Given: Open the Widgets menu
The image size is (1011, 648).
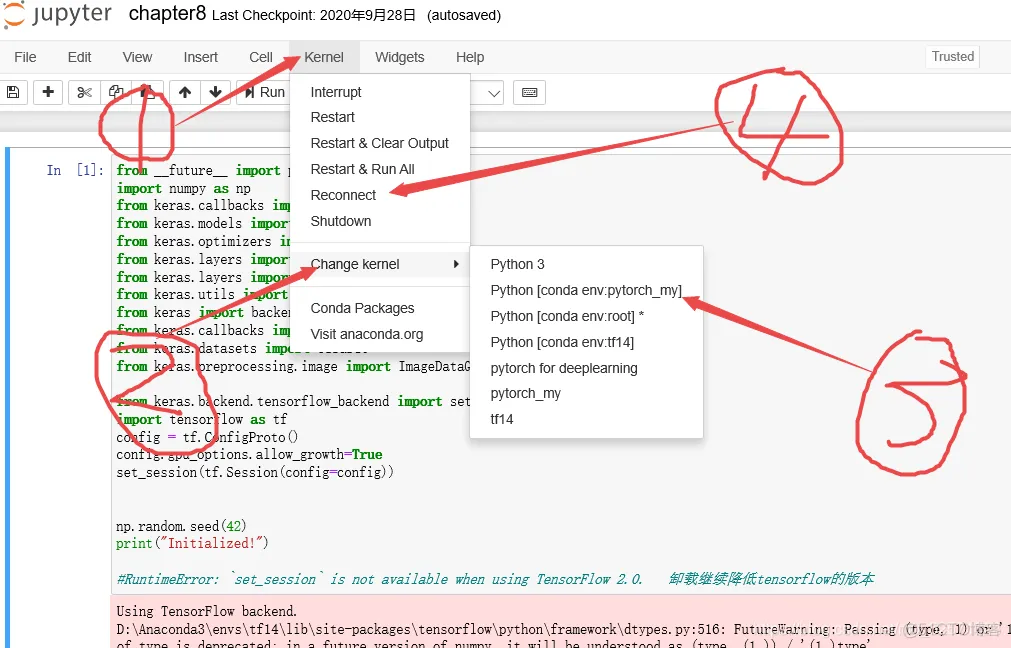Looking at the screenshot, I should pos(400,57).
